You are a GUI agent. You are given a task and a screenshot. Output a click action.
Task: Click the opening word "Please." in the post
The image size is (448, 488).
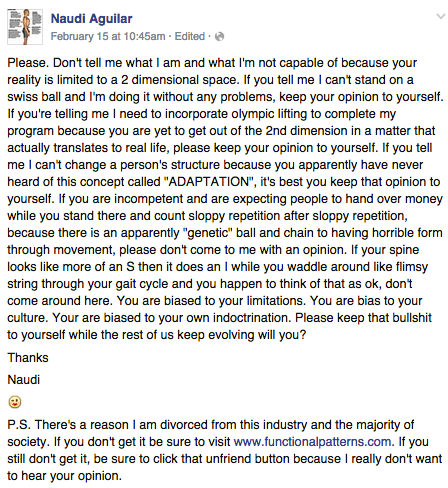click(x=27, y=63)
